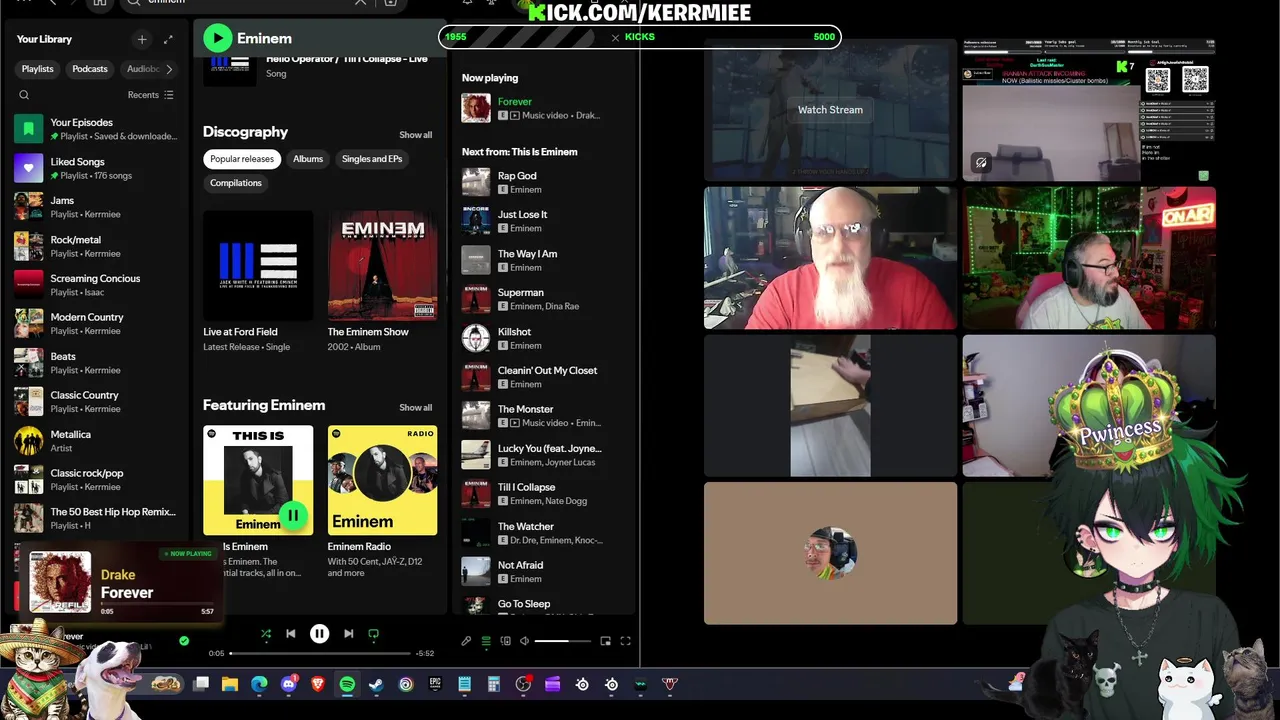
Task: Select the Singles and EPs filter
Action: 372,159
